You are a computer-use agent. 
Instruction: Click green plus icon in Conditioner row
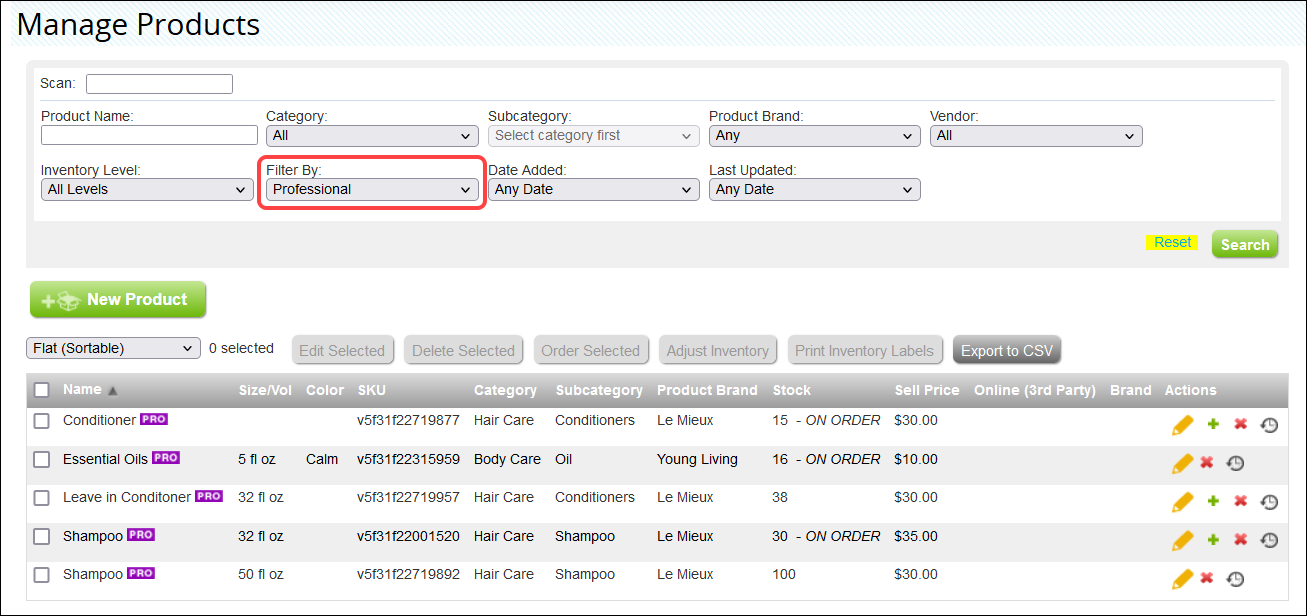point(1213,424)
